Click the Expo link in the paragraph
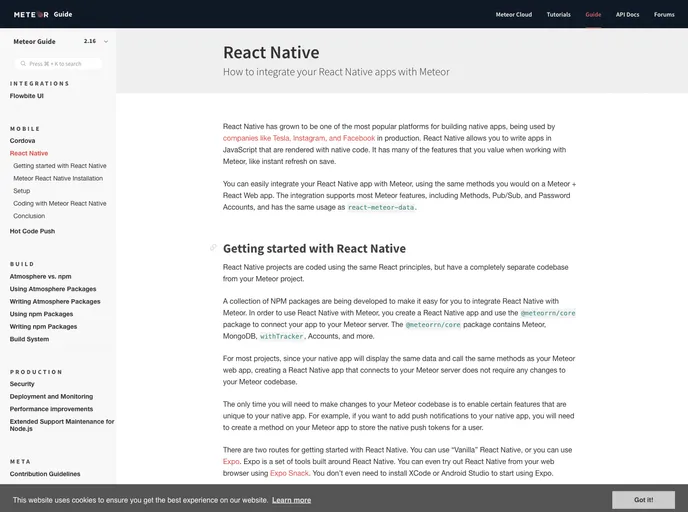The width and height of the screenshot is (688, 512). (231, 462)
